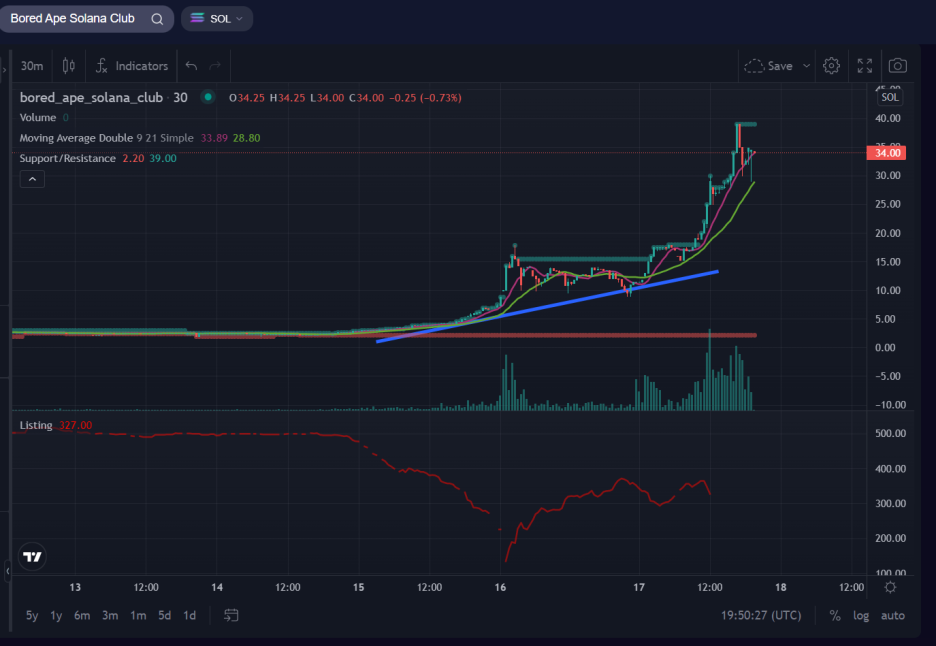Open the go-to-date calendar icon

(x=231, y=615)
